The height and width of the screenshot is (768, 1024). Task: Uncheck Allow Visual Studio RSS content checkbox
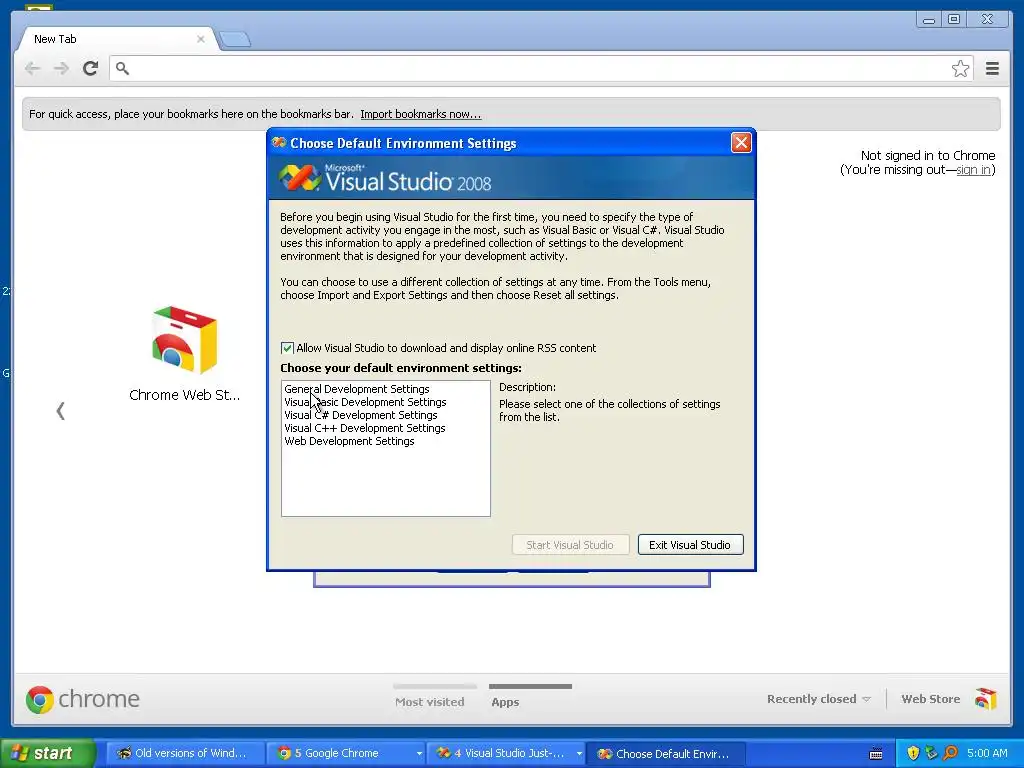point(287,348)
